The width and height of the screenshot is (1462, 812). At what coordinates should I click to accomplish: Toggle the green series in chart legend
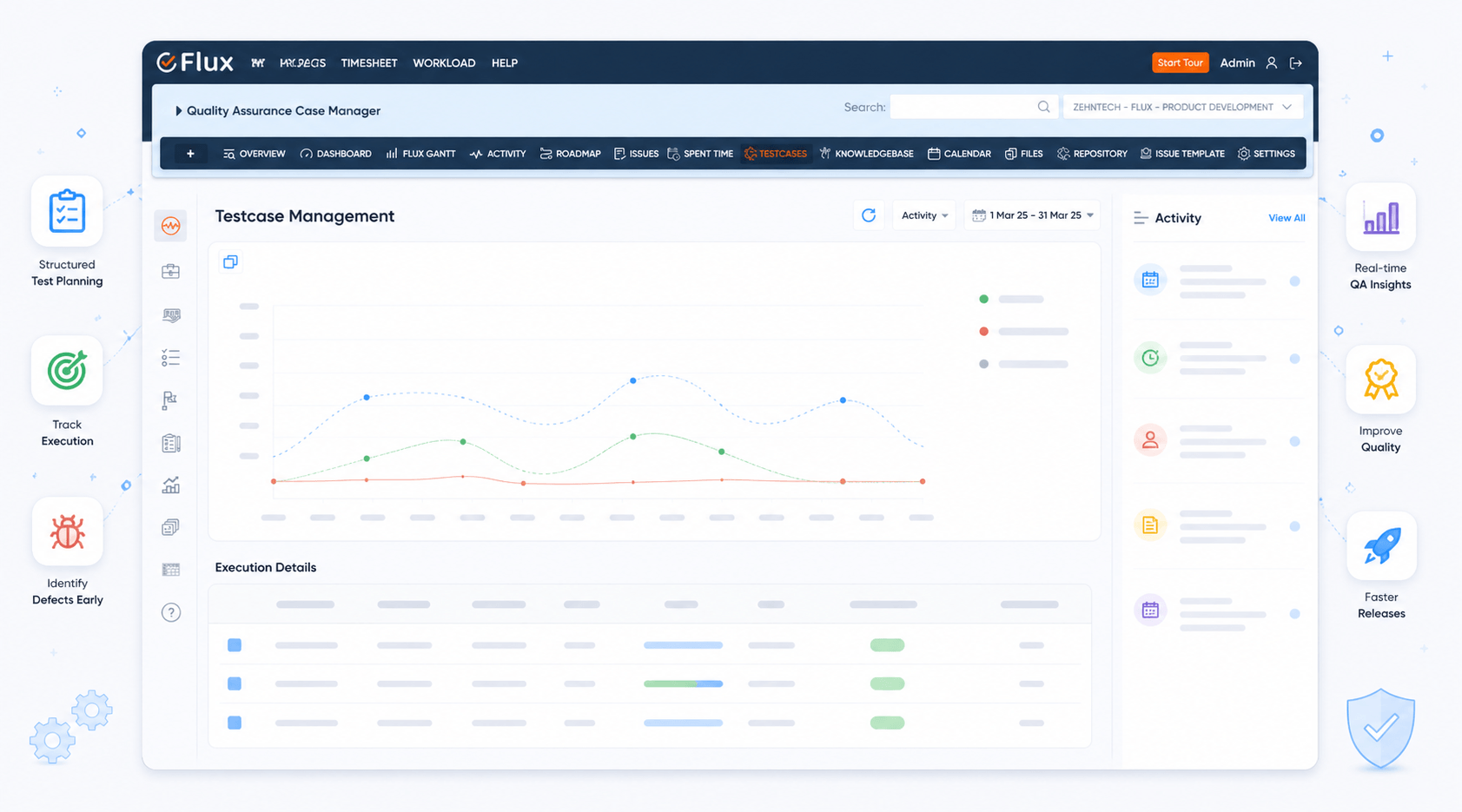1011,299
